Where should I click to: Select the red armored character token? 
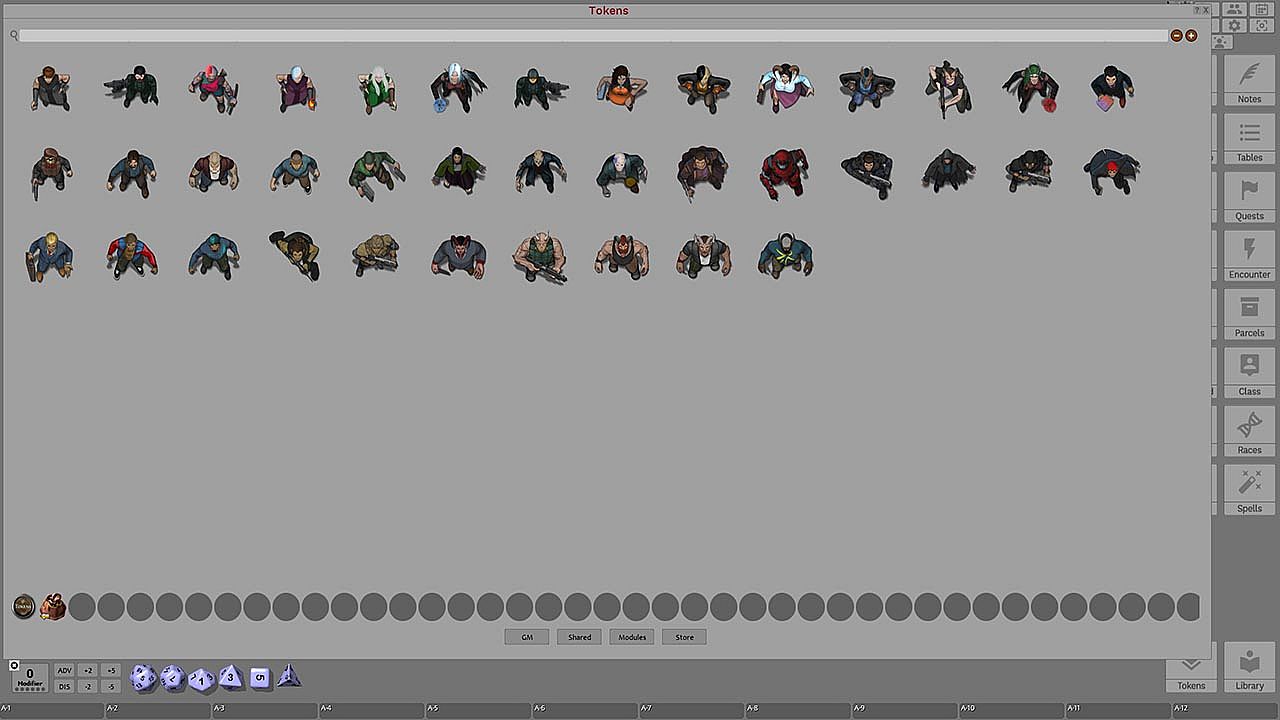click(x=783, y=173)
